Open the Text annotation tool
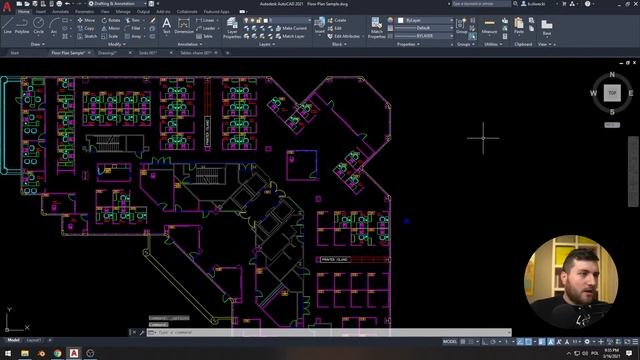640x360 pixels. [166, 25]
